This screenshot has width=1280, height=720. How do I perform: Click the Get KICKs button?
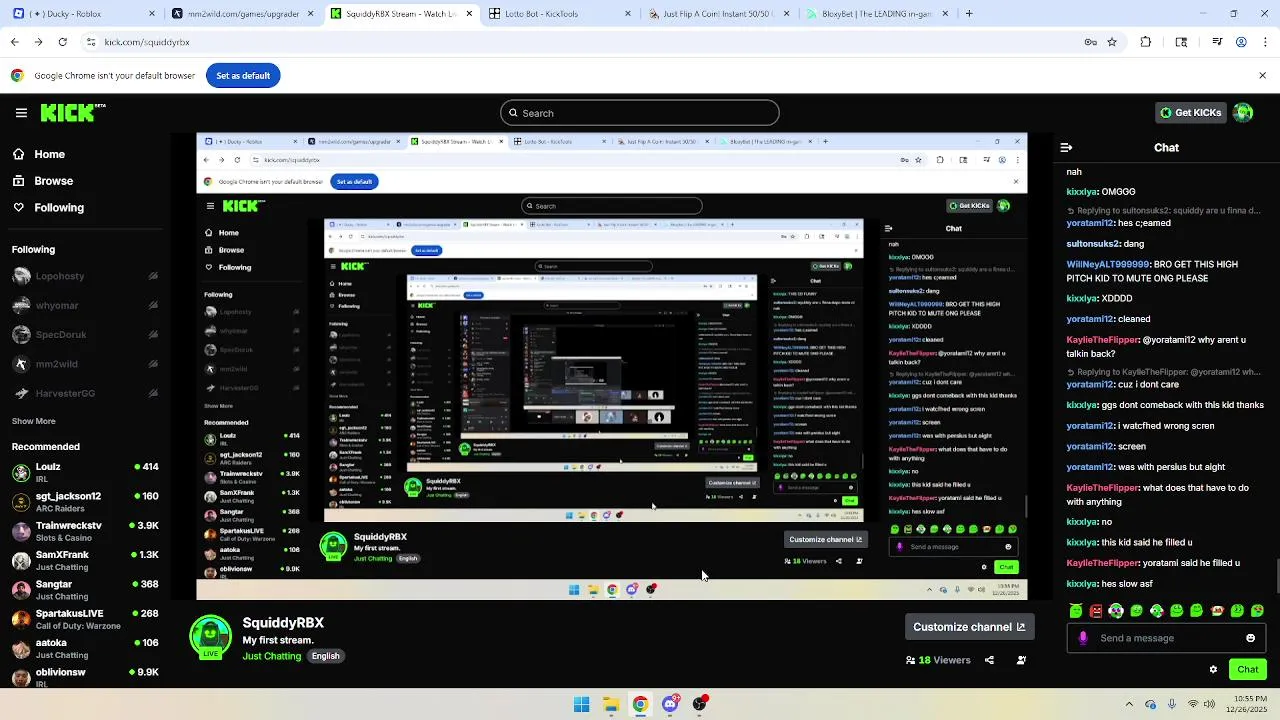coord(1190,113)
